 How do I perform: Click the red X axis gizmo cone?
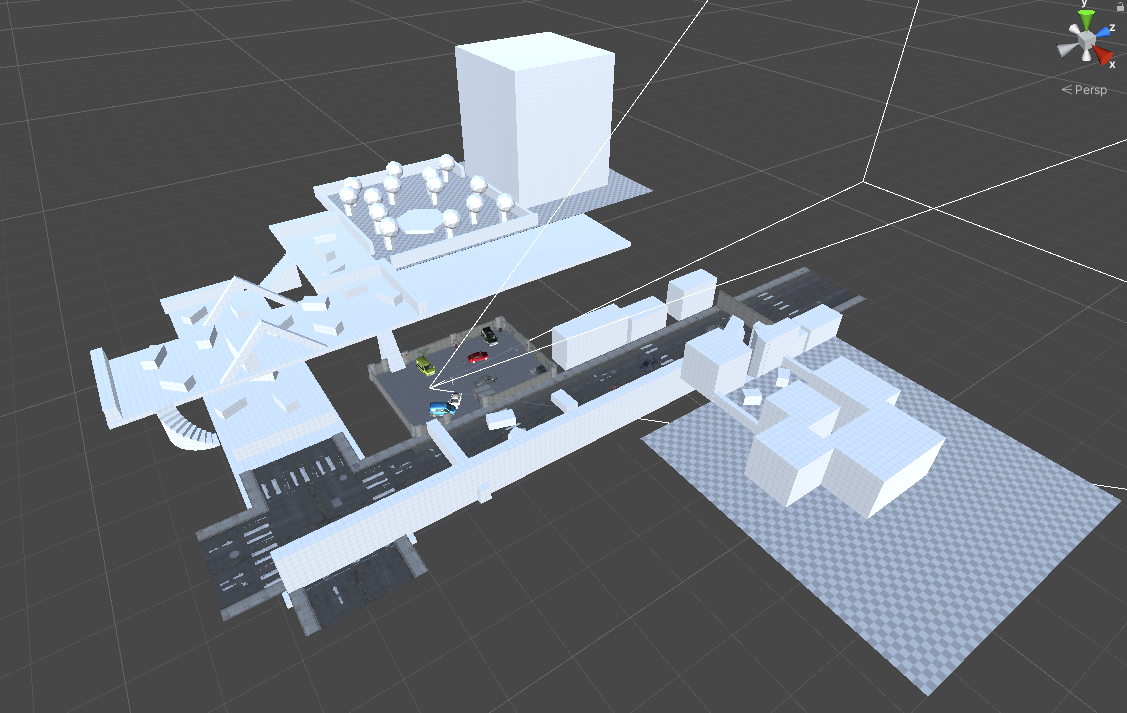(x=1103, y=56)
